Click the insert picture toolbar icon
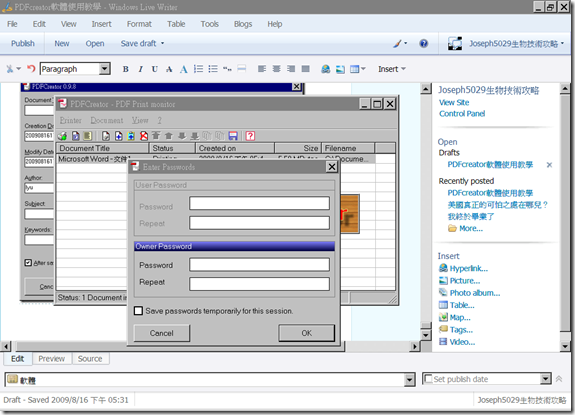Screen dimensions: 575x415 click(x=340, y=69)
